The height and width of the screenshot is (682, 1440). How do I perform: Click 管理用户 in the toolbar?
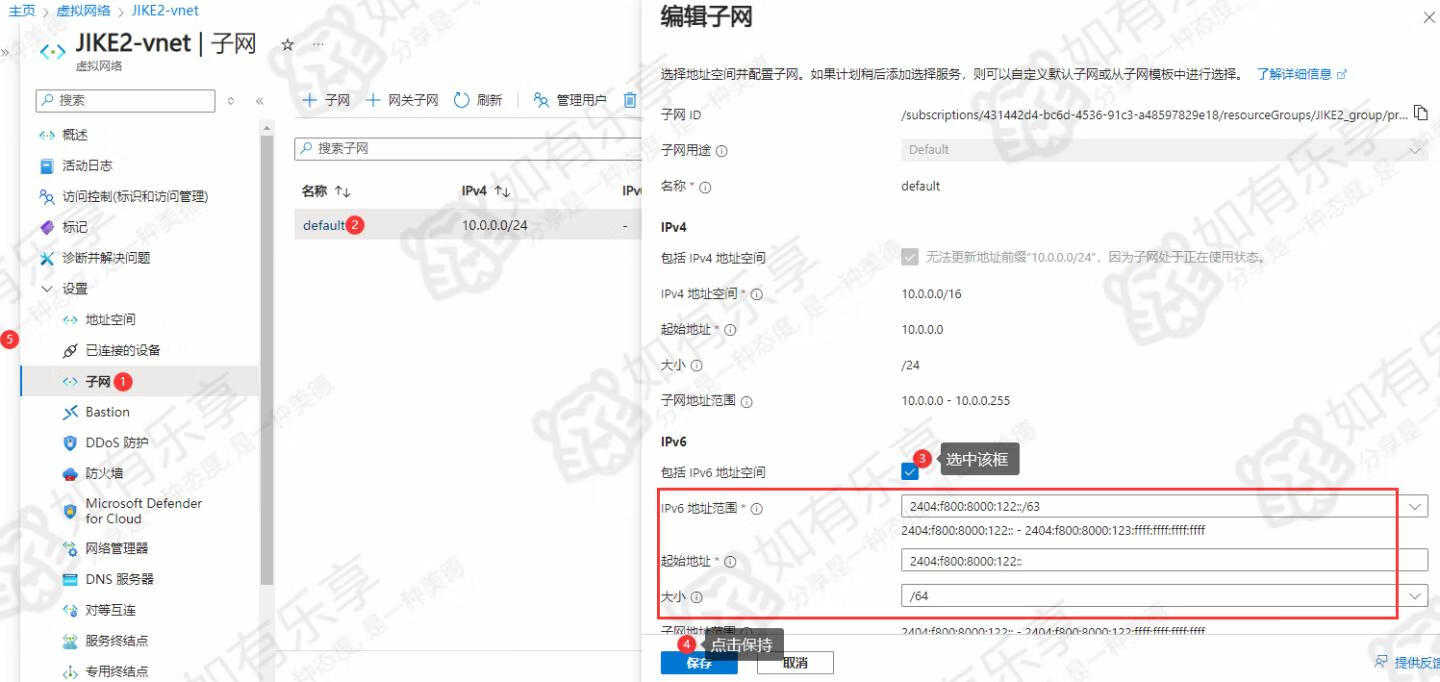(x=570, y=100)
